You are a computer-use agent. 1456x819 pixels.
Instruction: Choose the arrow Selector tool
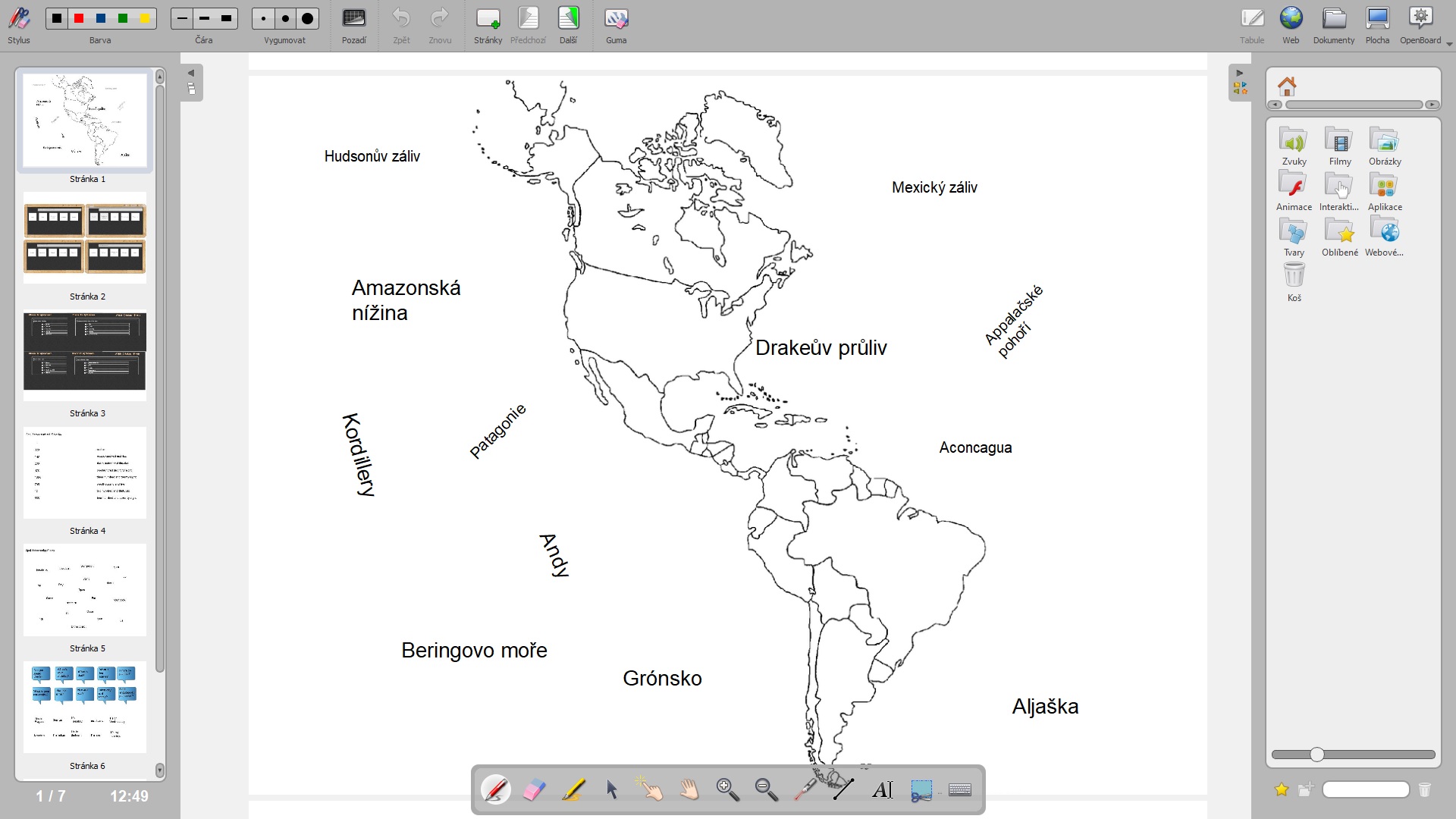pos(613,790)
